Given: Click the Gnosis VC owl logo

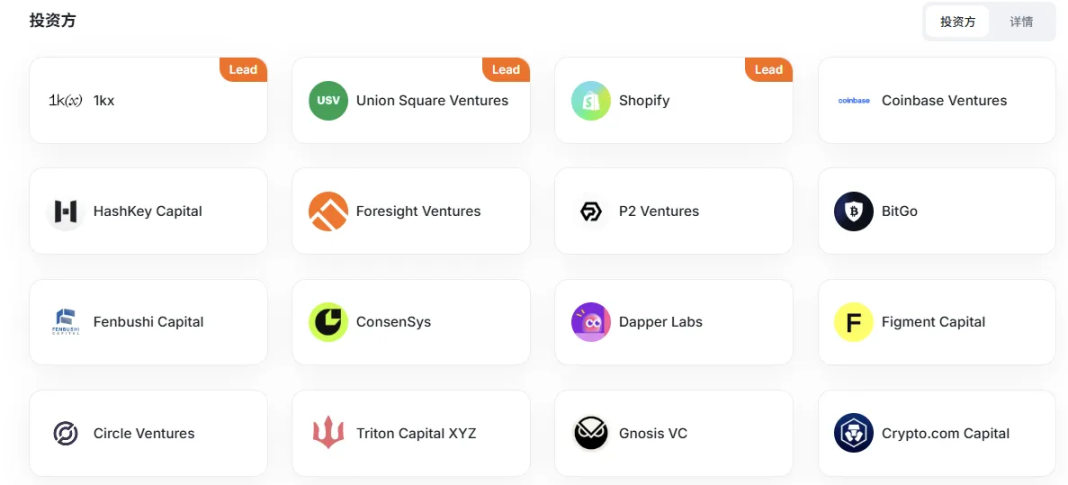Looking at the screenshot, I should point(591,433).
